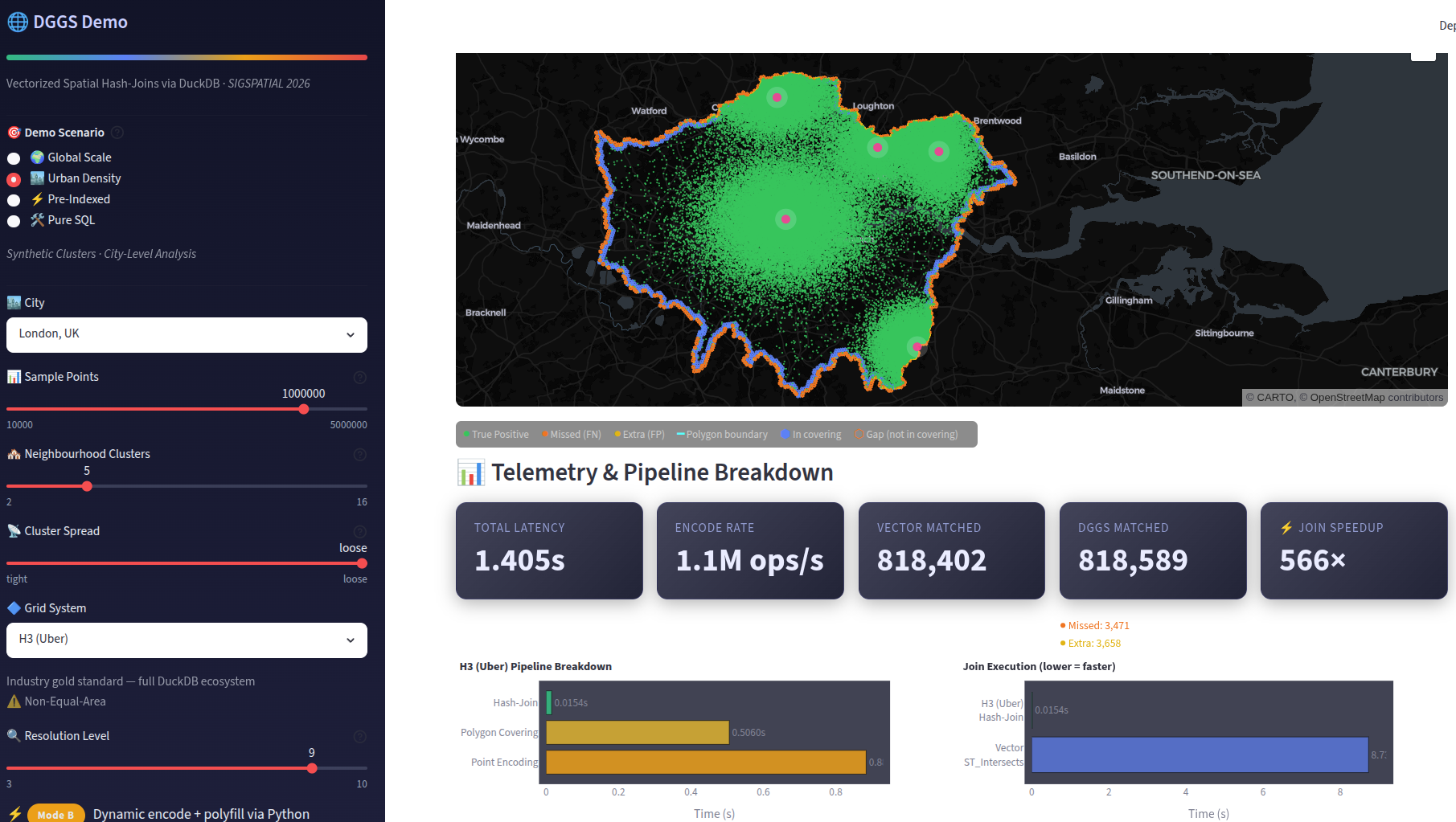Click the lightning icon beside Pre-Indexed
This screenshot has width=1456, height=822.
tap(37, 199)
